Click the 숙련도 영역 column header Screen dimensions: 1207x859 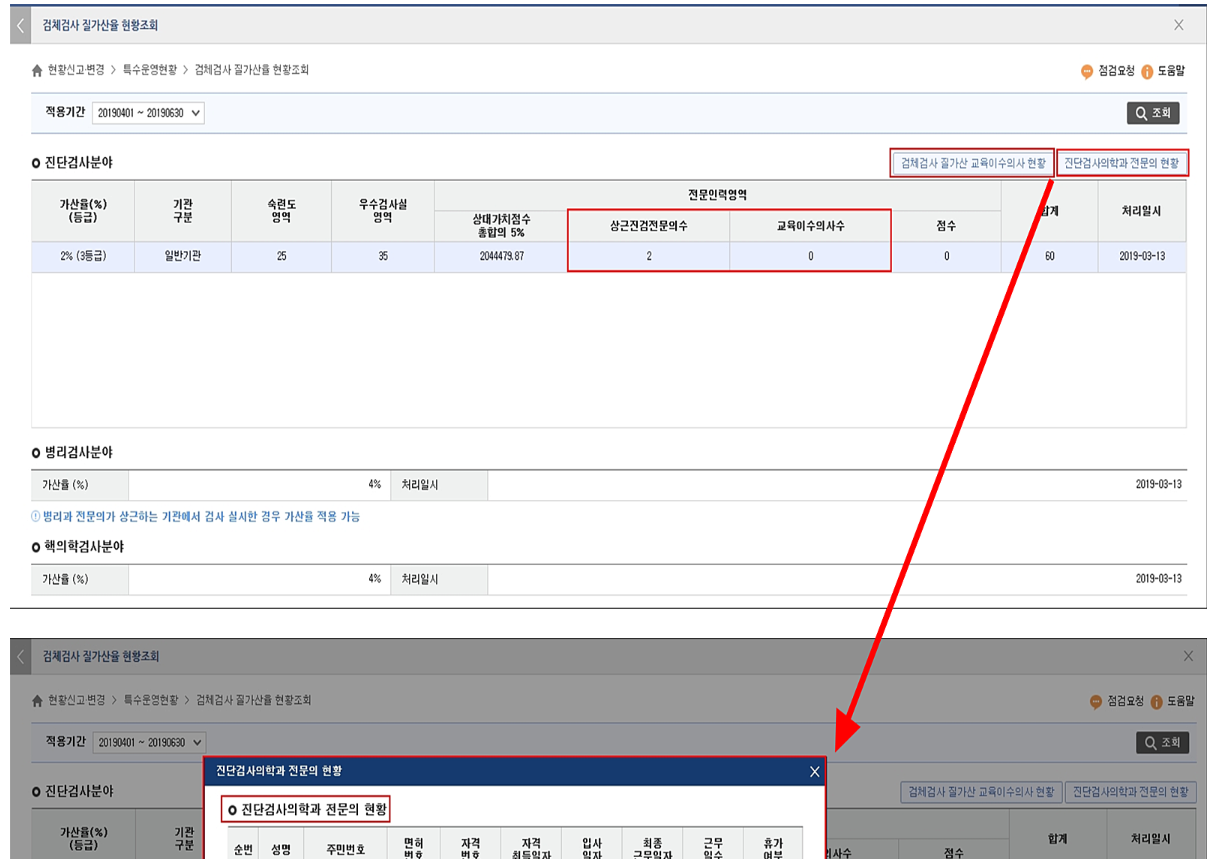click(x=282, y=211)
